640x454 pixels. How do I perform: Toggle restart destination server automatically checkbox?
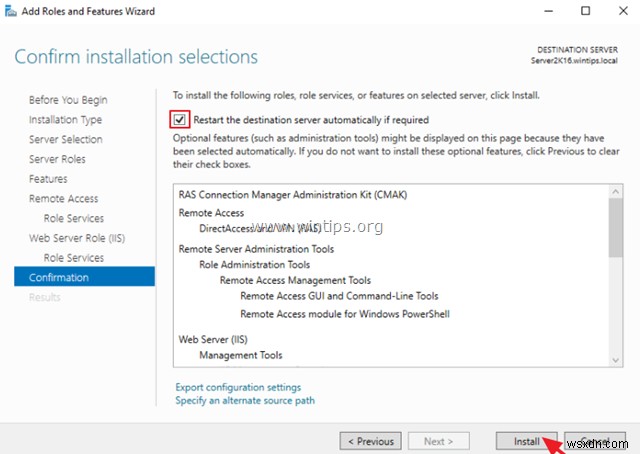click(179, 119)
